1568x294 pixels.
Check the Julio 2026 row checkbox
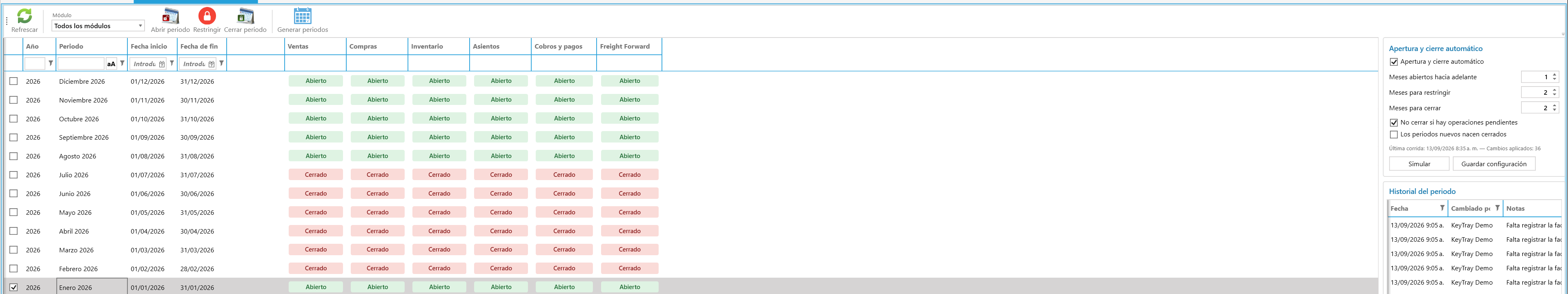[13, 175]
